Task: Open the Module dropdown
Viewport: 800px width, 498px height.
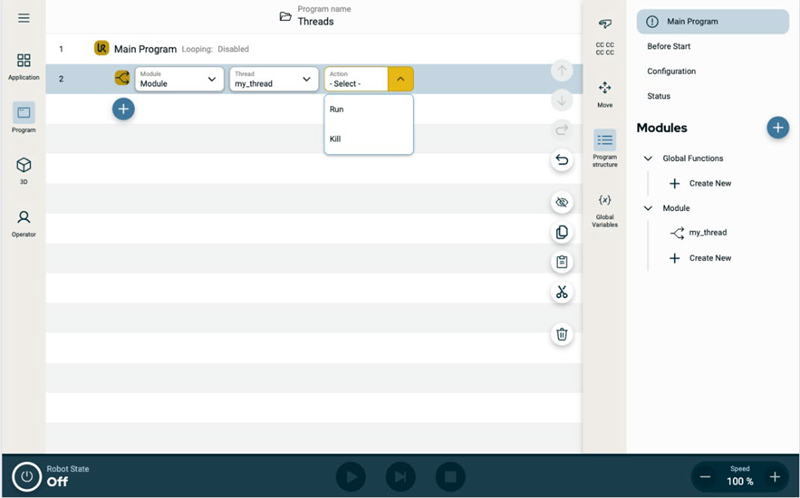Action: pyautogui.click(x=178, y=79)
